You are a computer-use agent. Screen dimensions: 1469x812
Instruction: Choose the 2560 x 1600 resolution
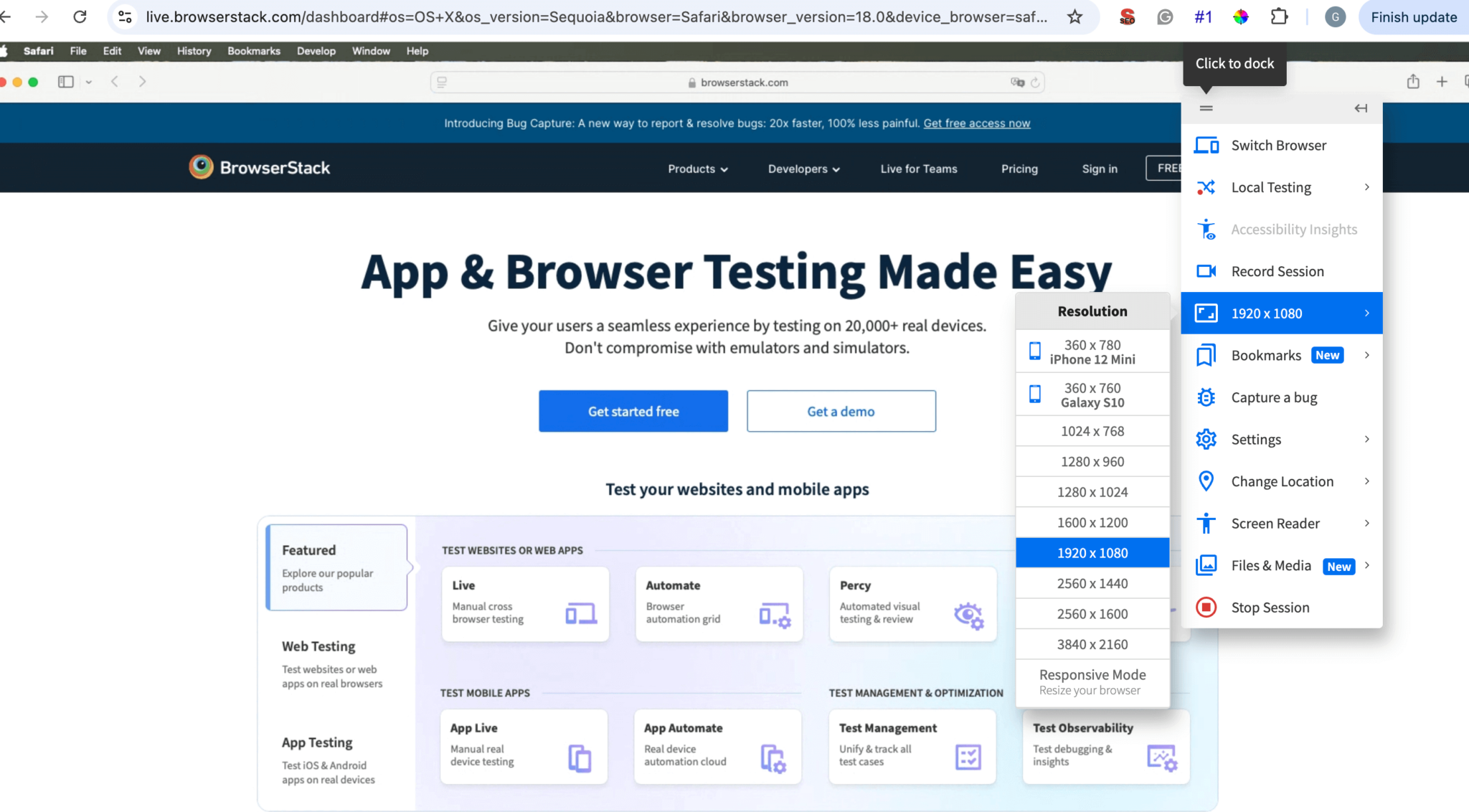[x=1092, y=614]
